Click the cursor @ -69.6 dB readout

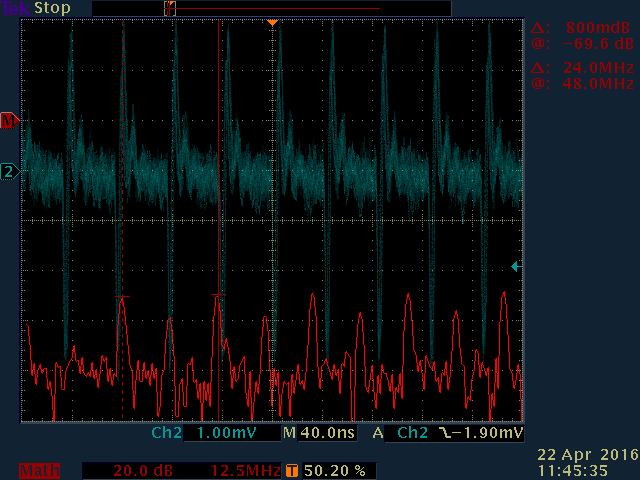pos(583,44)
